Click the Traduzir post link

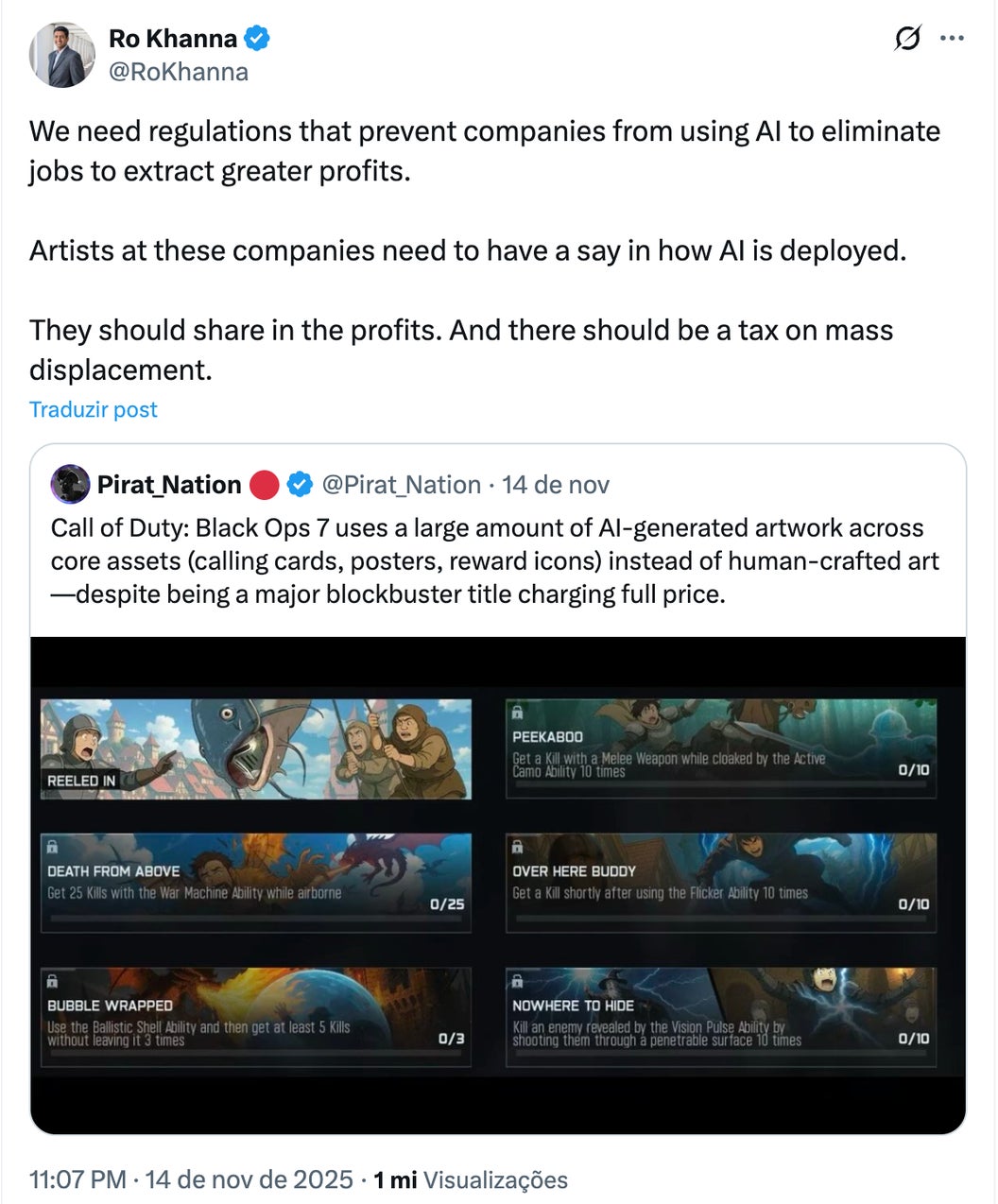[93, 409]
